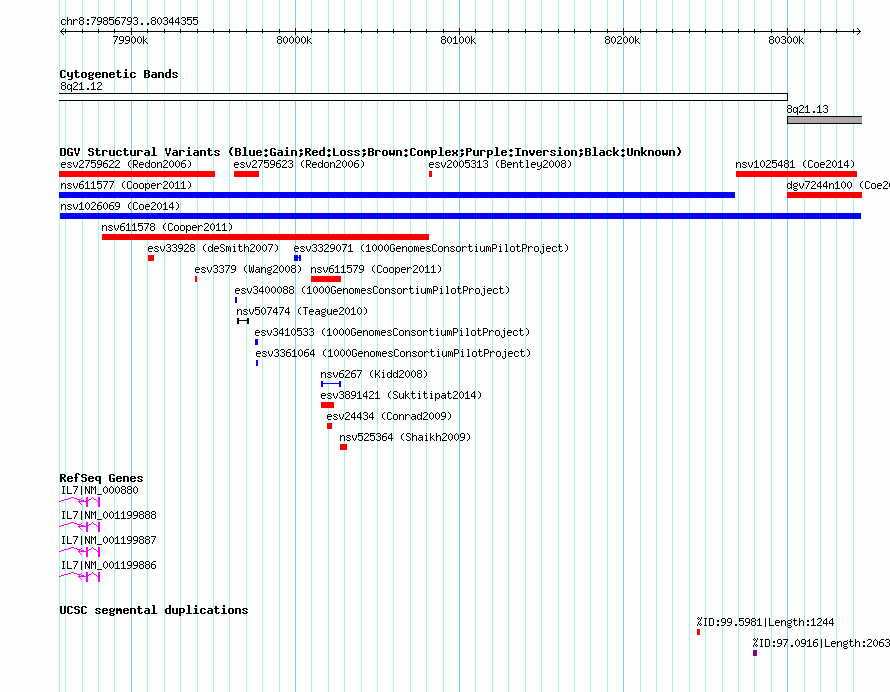Viewport: 890px width, 692px height.
Task: Open the esv24434 (Conrad2009) label
Action: pos(389,416)
